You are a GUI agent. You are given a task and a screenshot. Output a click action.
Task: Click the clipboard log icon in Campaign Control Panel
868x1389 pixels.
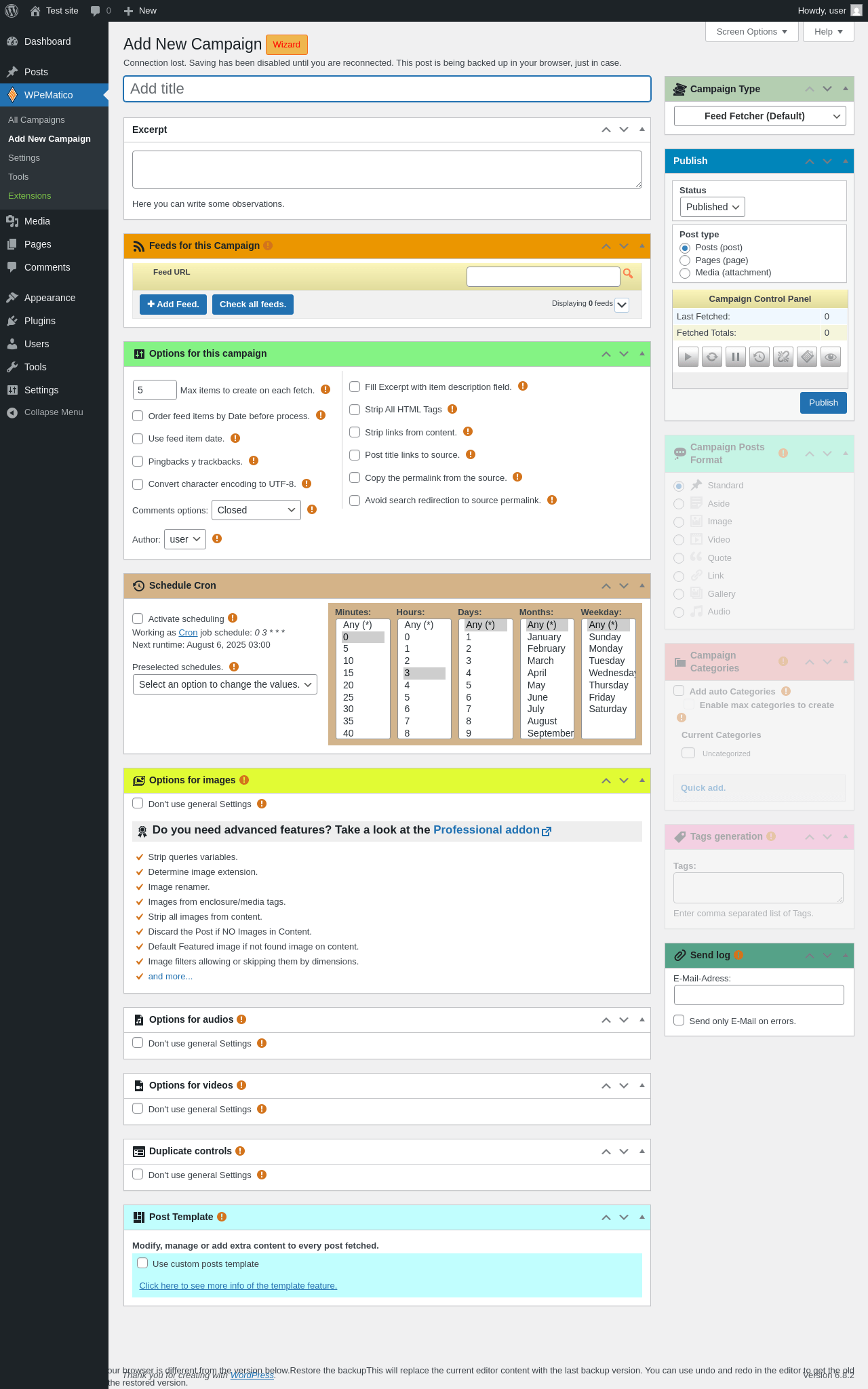pos(807,356)
